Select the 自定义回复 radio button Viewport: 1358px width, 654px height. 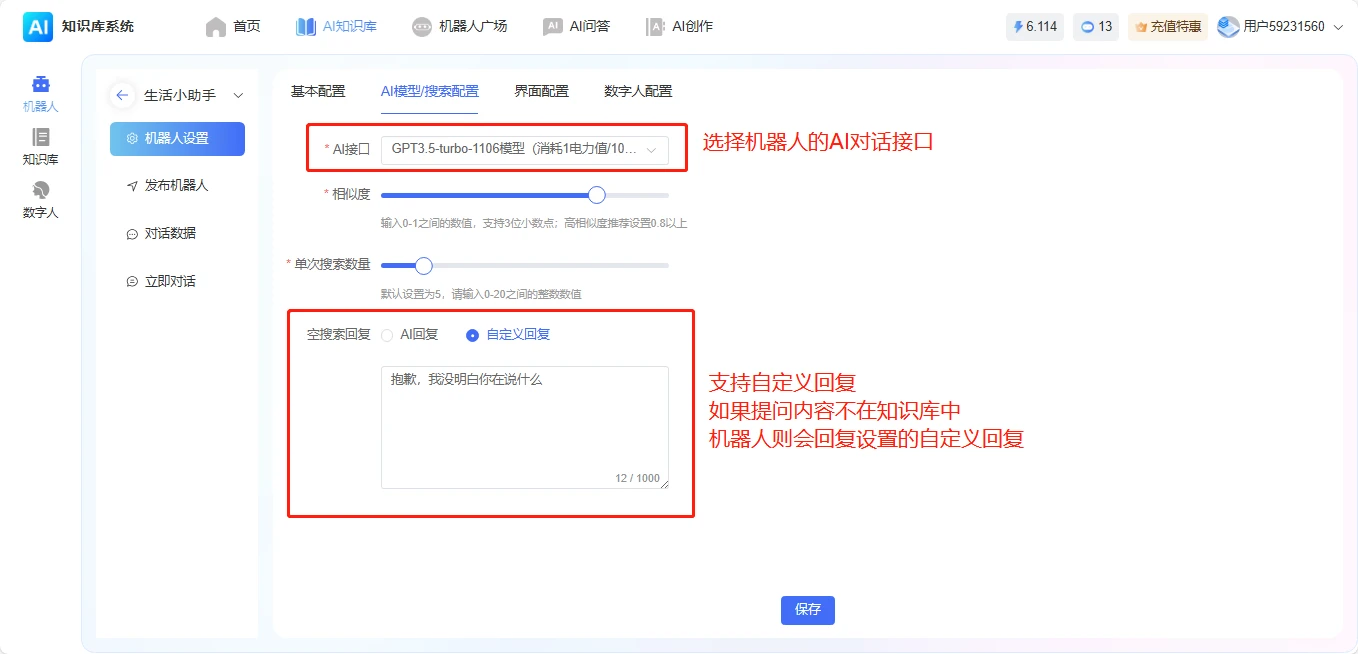pos(471,335)
